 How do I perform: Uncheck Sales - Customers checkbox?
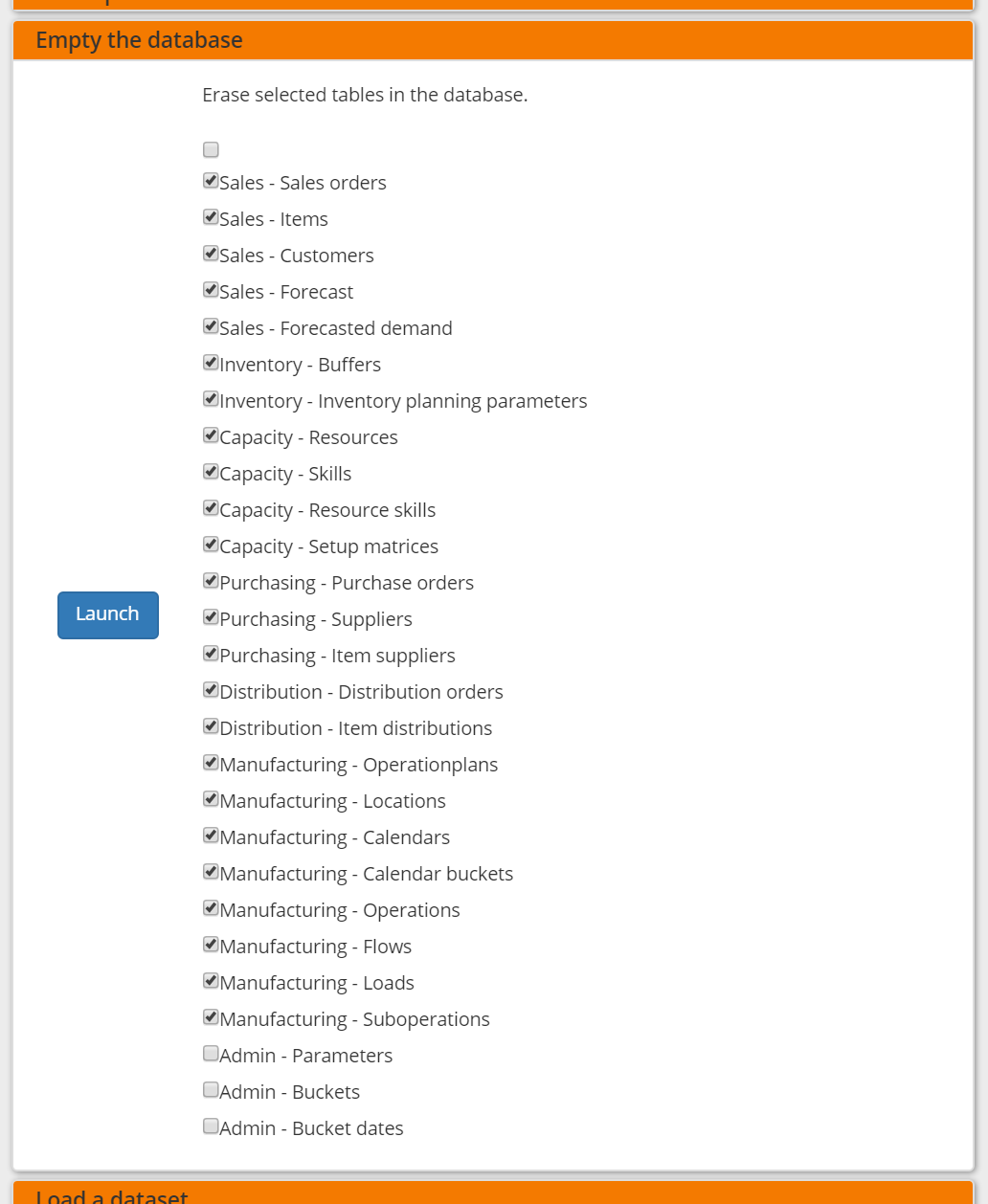[211, 254]
